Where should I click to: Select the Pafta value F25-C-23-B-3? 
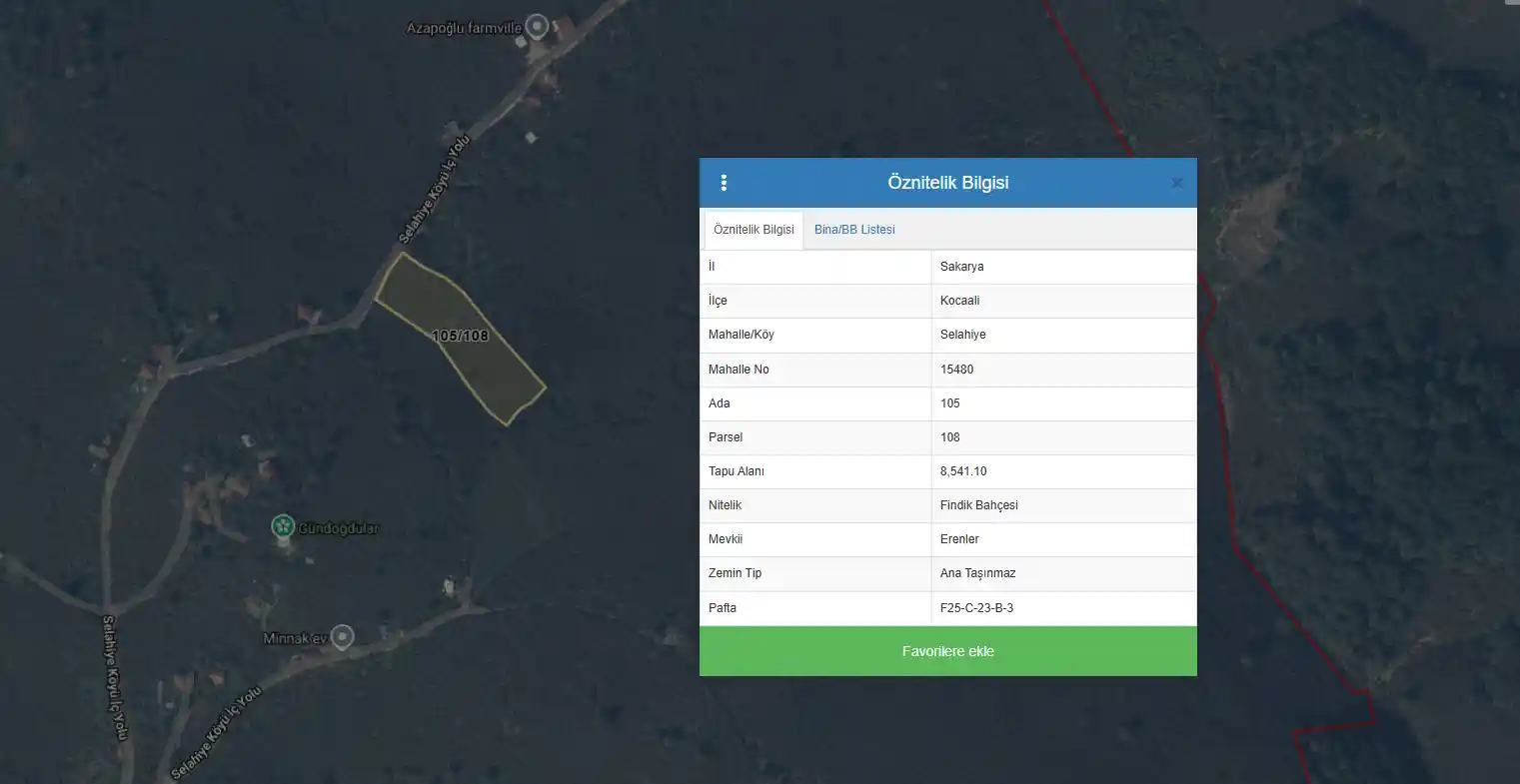[976, 608]
